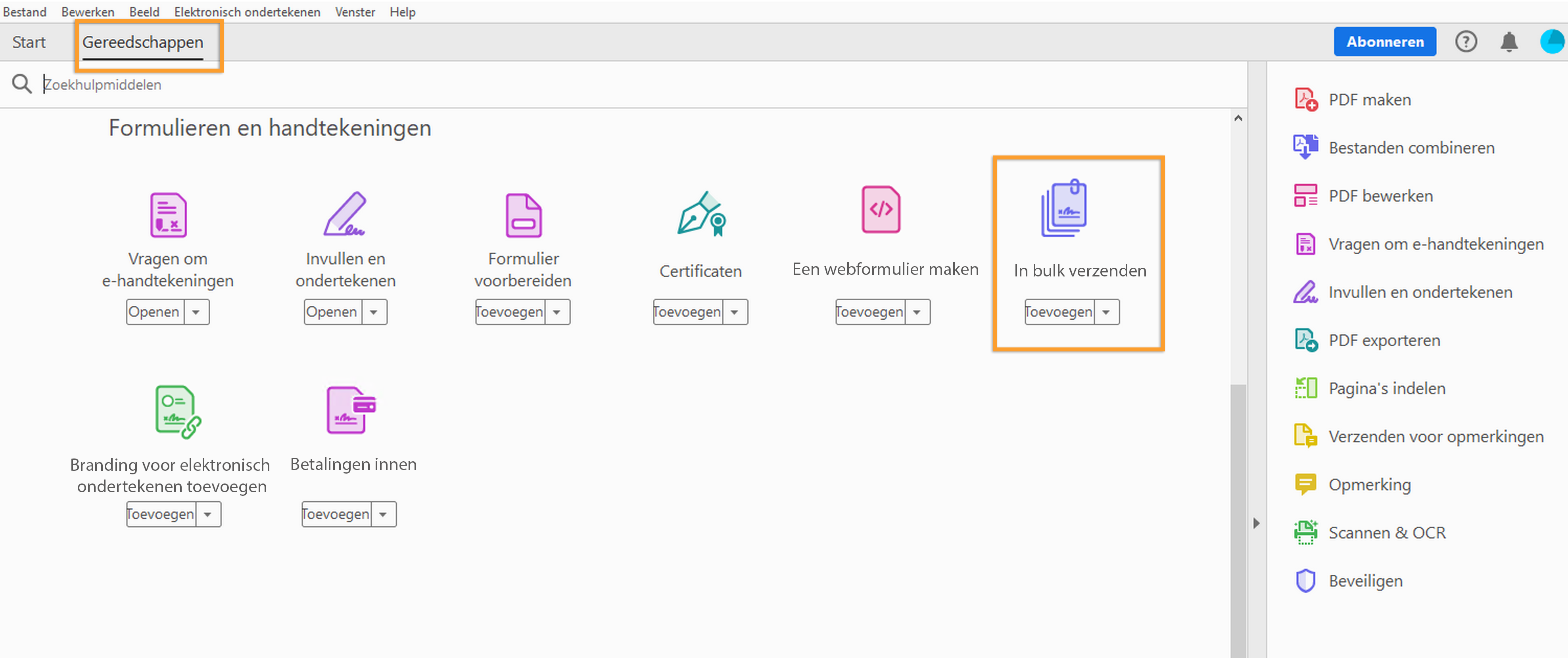Viewport: 1568px width, 658px height.
Task: Click Branding voor elektronisch ondertekenen icon
Action: 177,411
